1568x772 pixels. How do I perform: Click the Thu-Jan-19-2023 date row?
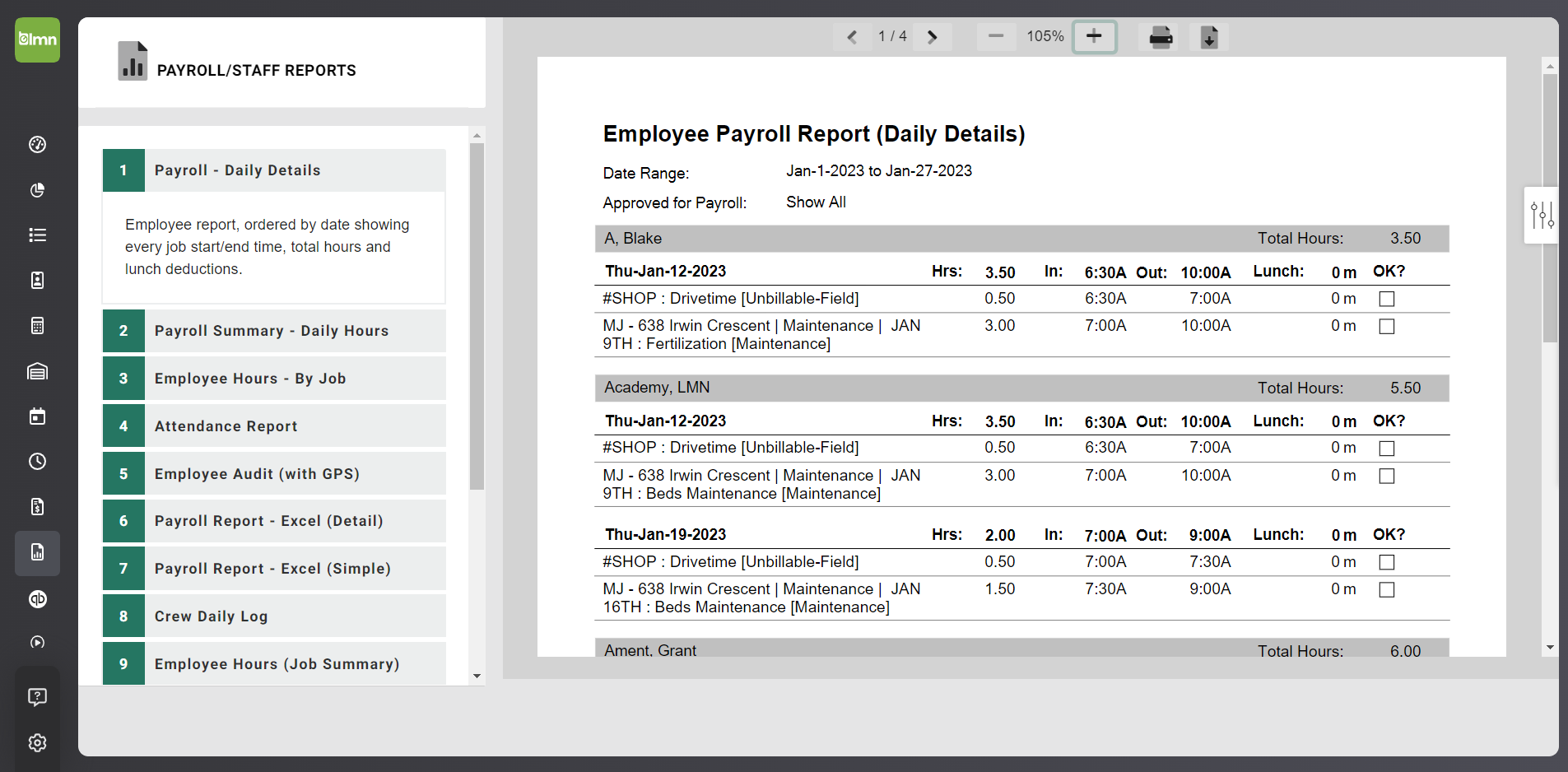[1021, 535]
